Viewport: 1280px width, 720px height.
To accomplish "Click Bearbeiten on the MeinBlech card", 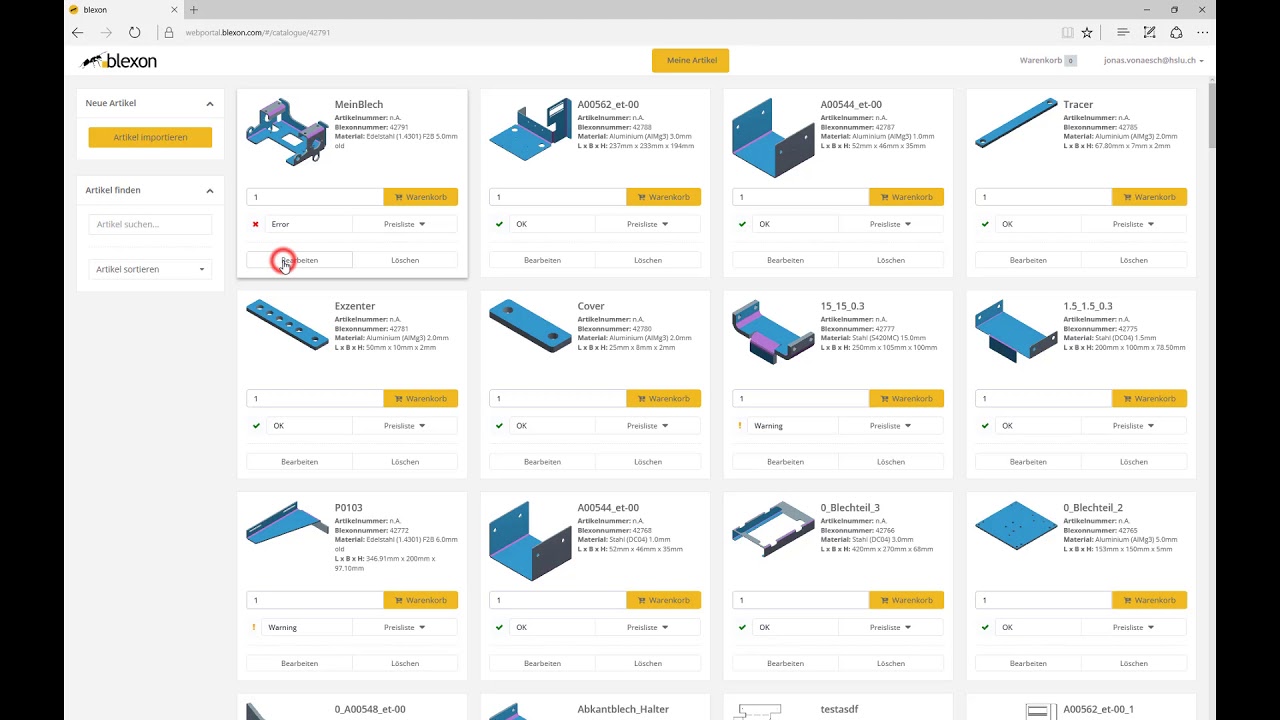I will (300, 260).
